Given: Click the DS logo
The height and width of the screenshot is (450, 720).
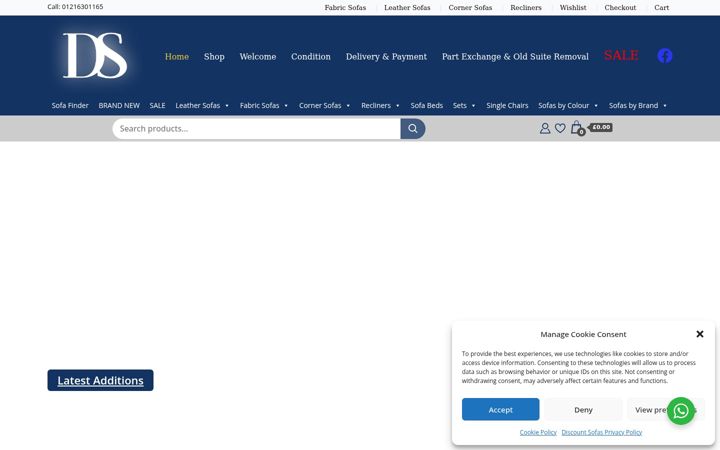Looking at the screenshot, I should (95, 55).
